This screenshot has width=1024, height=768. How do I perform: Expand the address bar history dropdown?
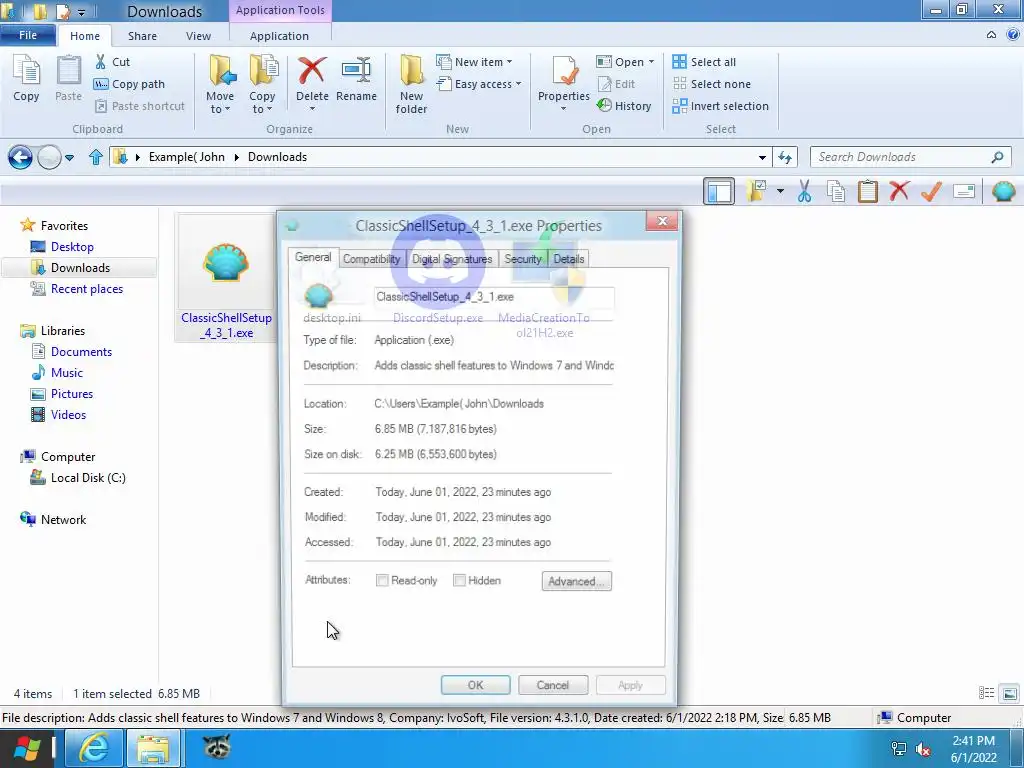point(761,157)
